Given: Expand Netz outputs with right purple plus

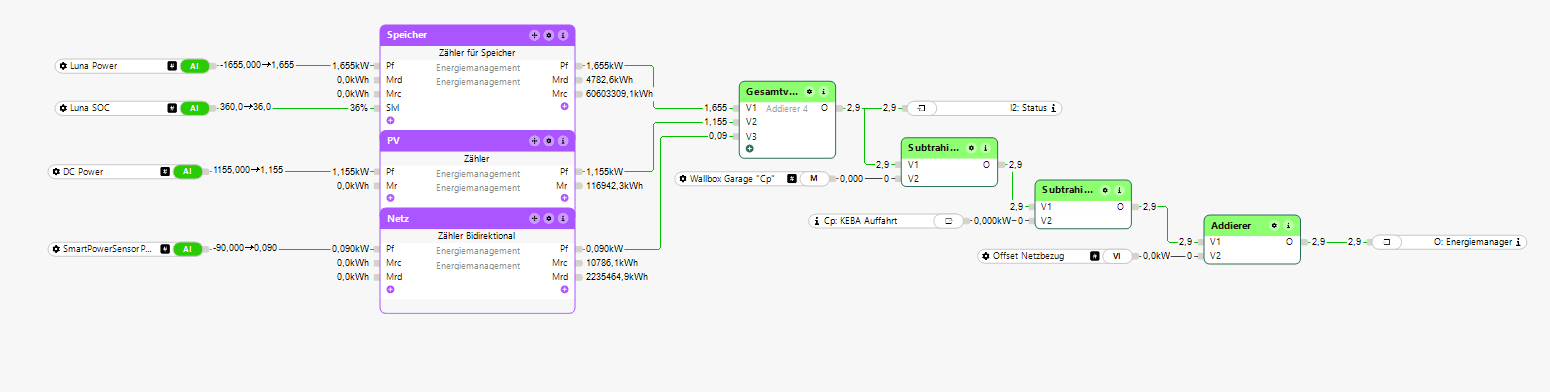Looking at the screenshot, I should [564, 289].
